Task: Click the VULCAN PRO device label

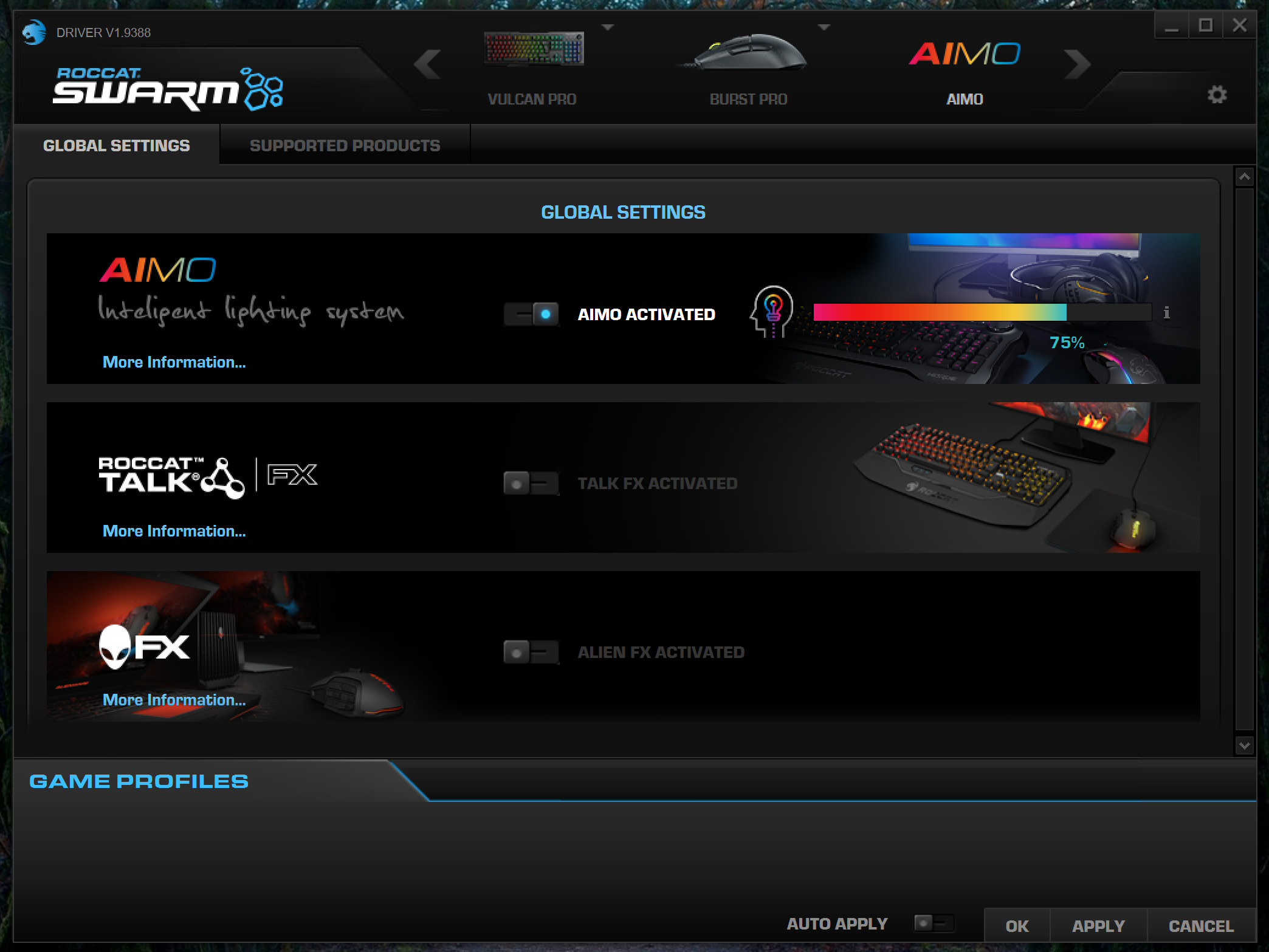Action: [x=532, y=99]
